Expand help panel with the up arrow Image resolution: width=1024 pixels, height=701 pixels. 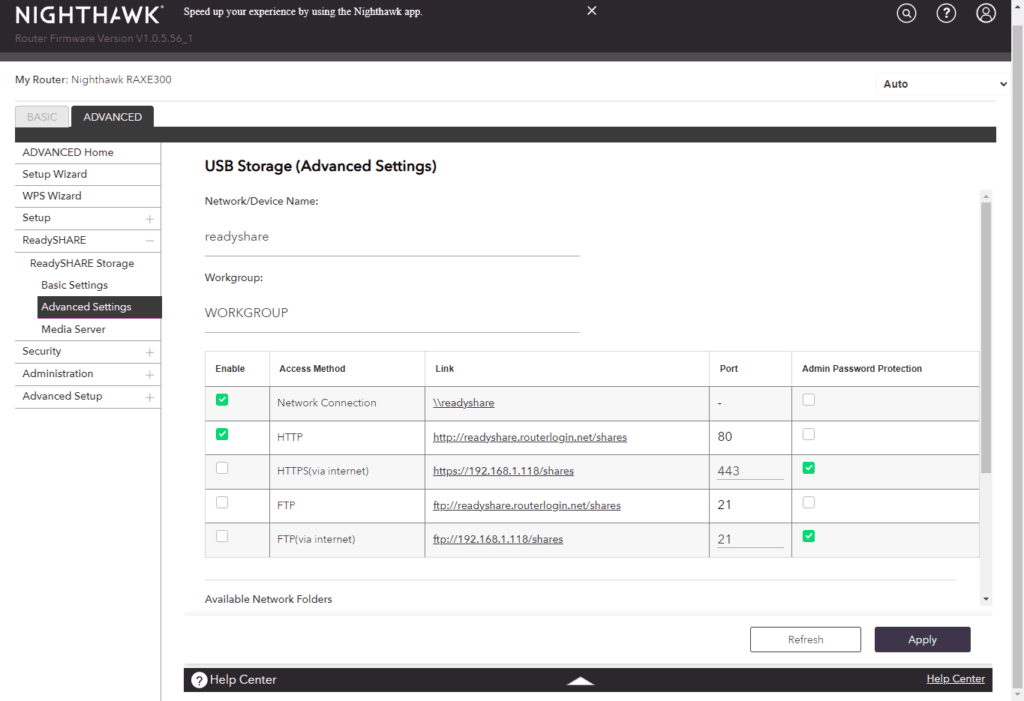point(580,681)
